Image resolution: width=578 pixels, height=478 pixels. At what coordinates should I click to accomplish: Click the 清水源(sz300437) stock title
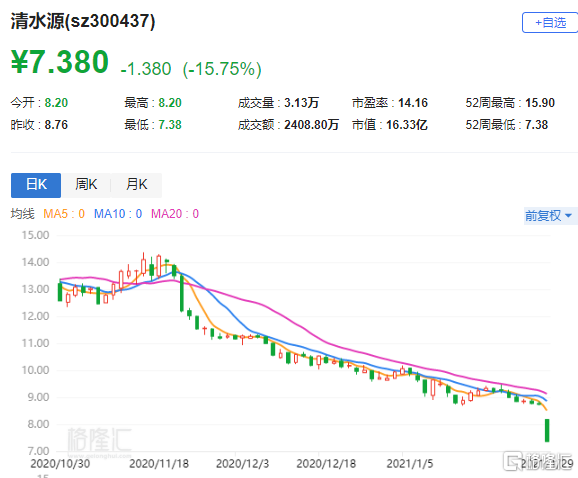pos(83,21)
